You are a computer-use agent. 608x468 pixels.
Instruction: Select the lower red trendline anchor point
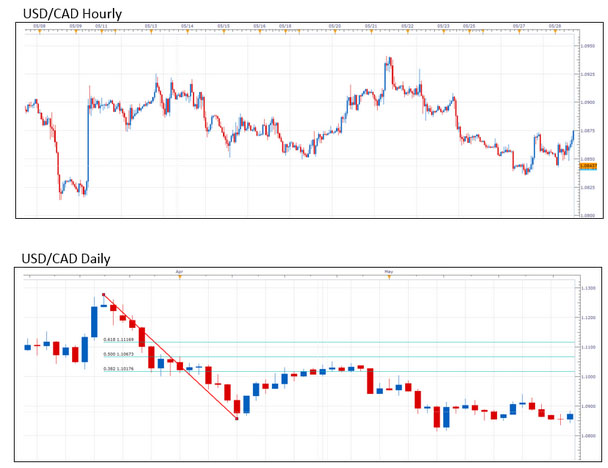point(237,418)
